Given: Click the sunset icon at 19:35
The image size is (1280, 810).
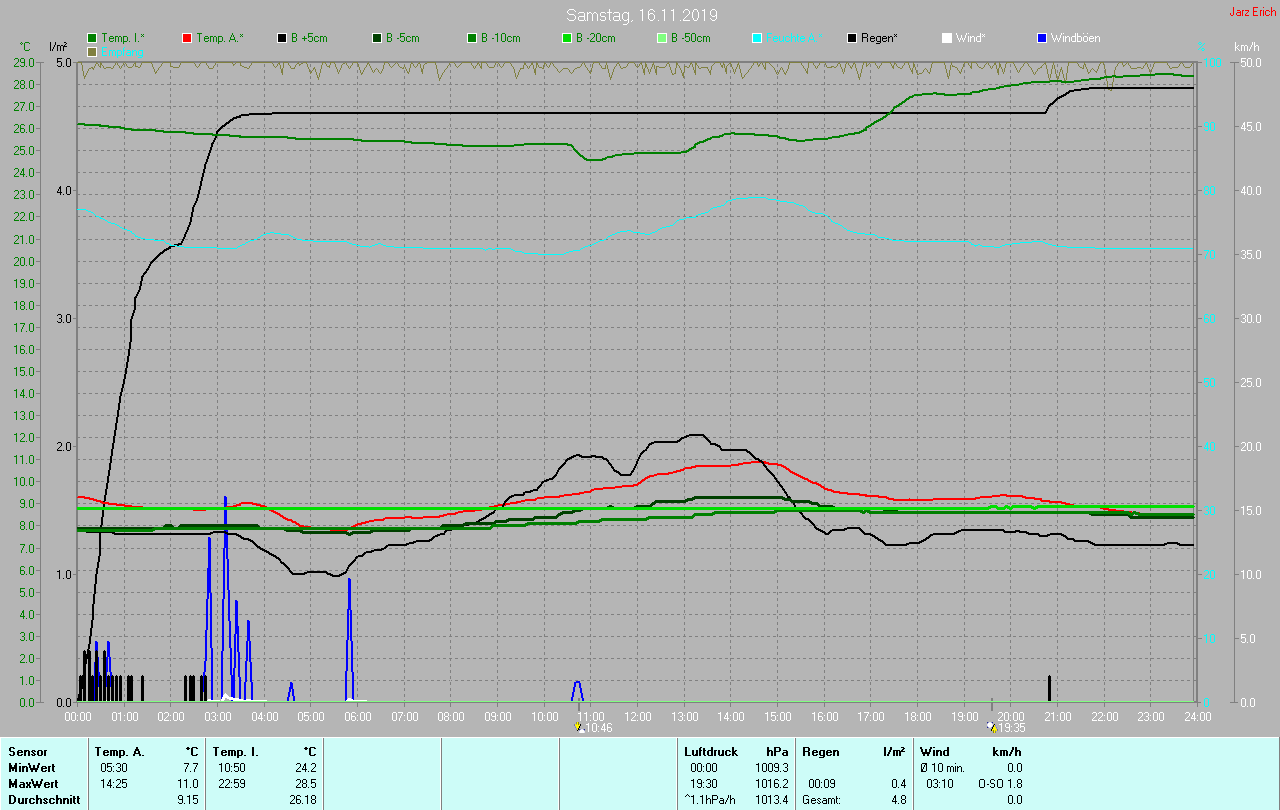Looking at the screenshot, I should click(x=991, y=728).
